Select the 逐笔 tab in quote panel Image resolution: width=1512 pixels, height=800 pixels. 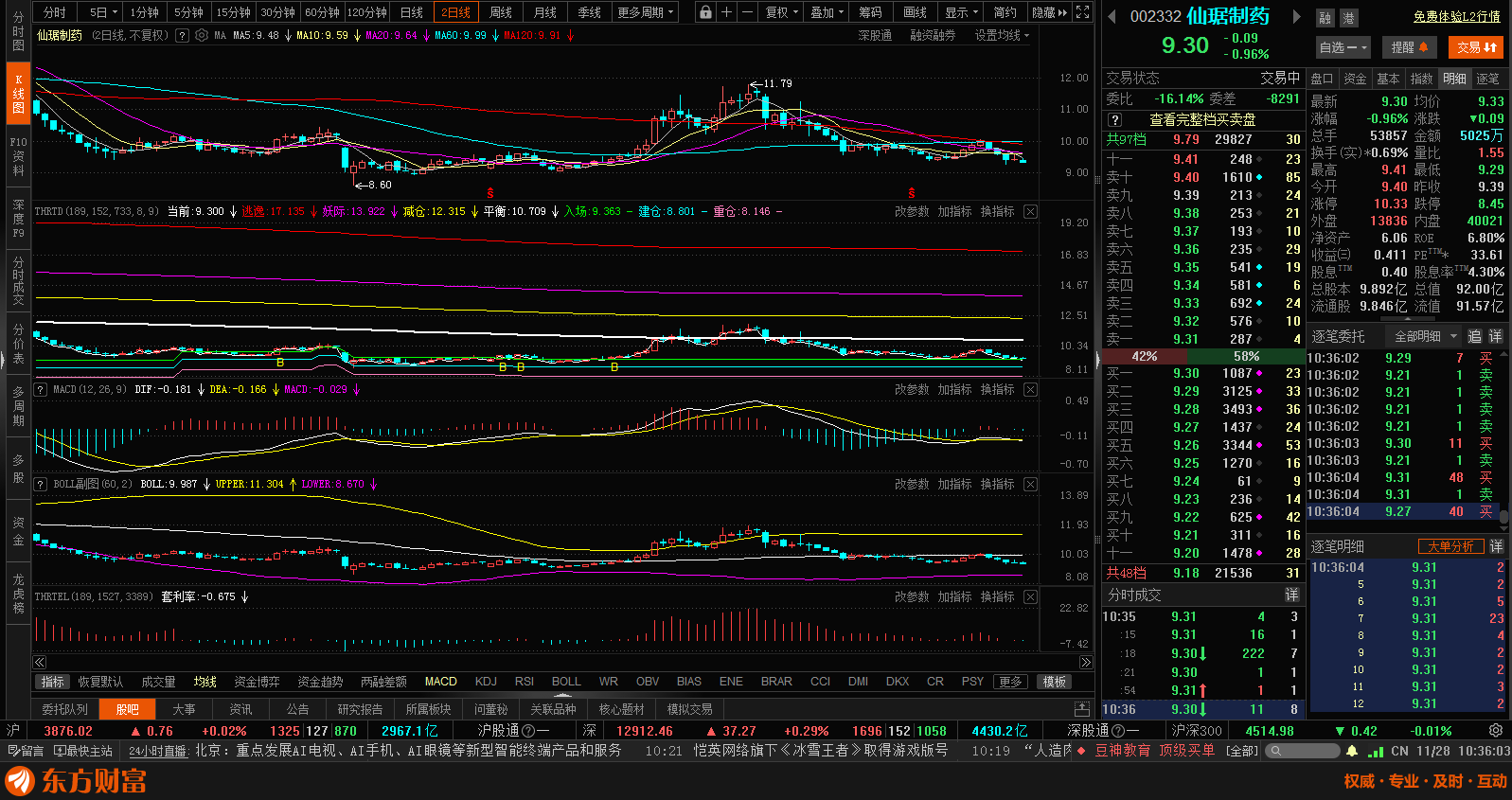tap(1487, 79)
